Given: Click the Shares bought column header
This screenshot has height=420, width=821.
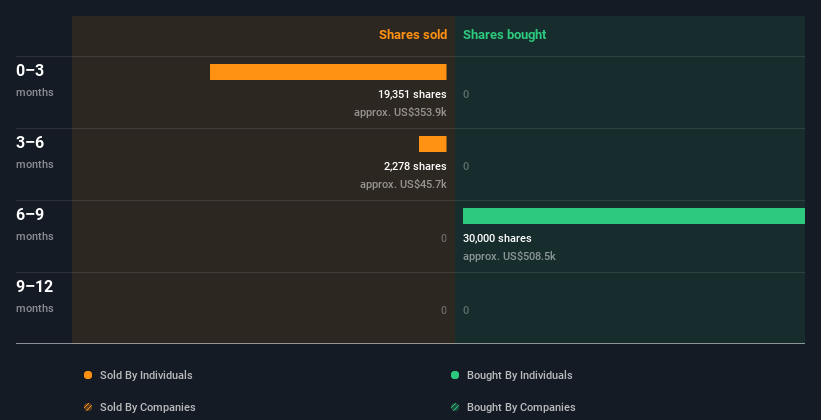Looking at the screenshot, I should coord(505,35).
